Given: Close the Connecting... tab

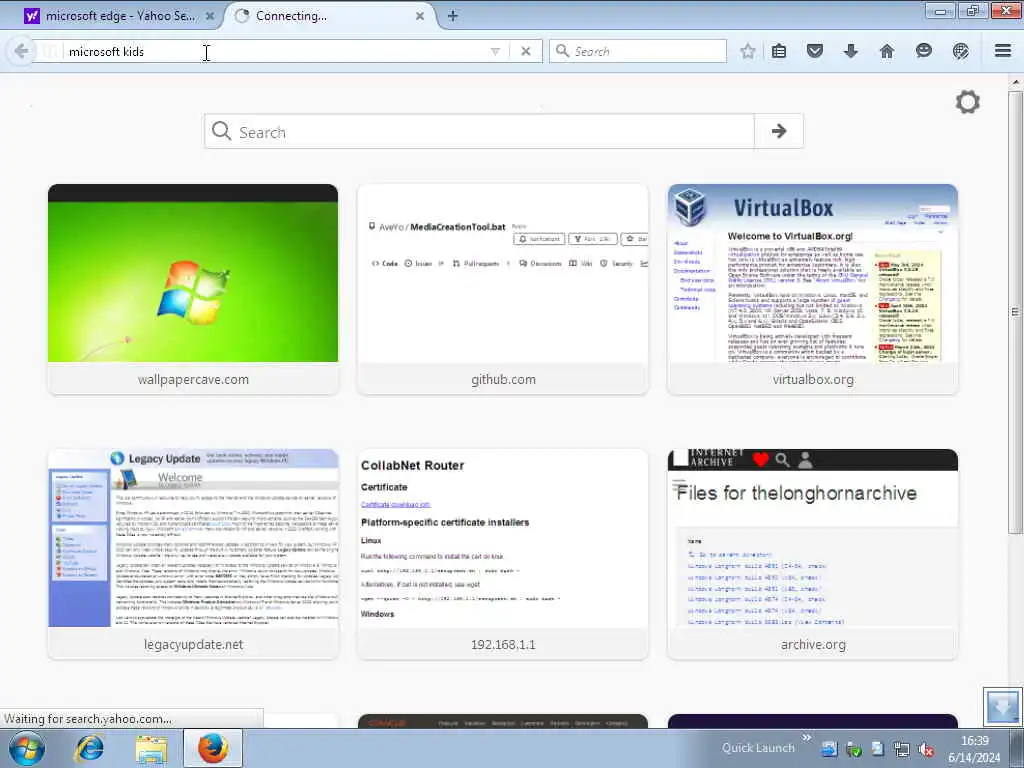Looking at the screenshot, I should pyautogui.click(x=420, y=16).
